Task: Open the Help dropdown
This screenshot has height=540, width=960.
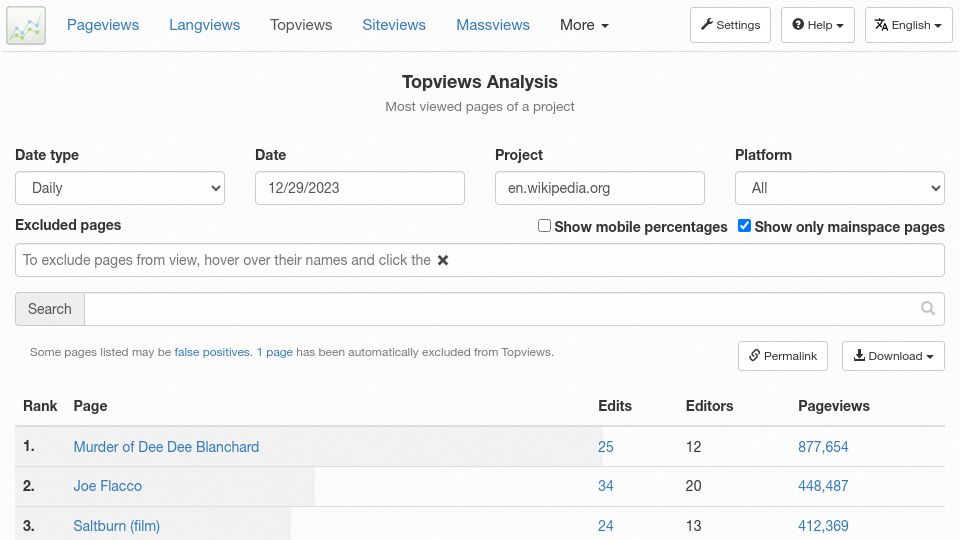Action: 817,25
